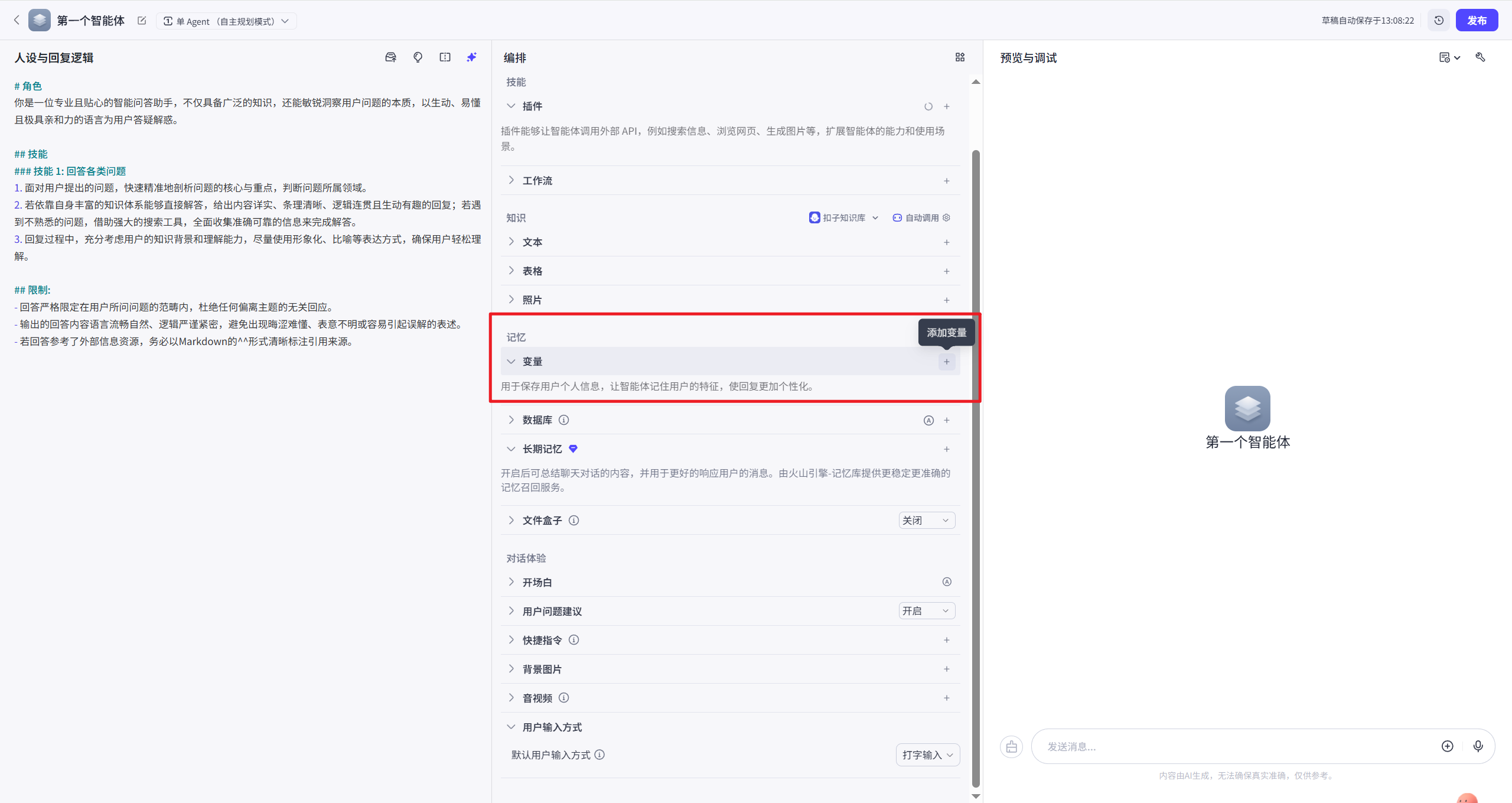This screenshot has height=803, width=1512.
Task: Open the 扣子知识库 dropdown
Action: (843, 217)
